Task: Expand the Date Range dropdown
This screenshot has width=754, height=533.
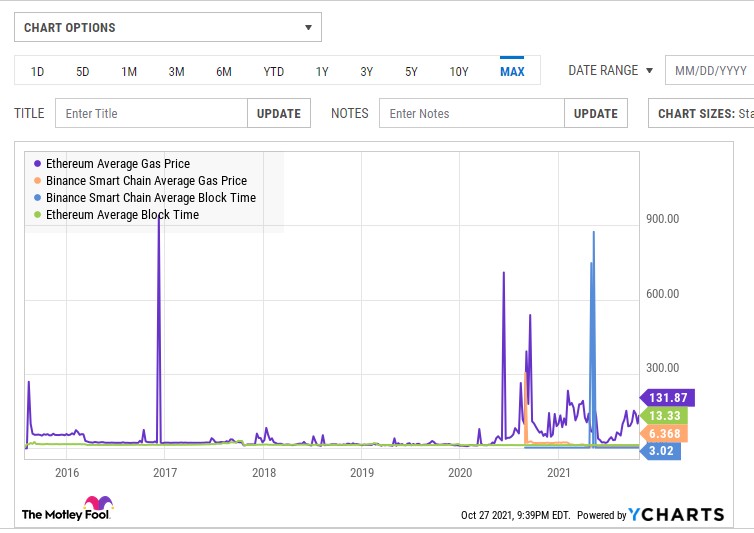Action: (x=610, y=71)
